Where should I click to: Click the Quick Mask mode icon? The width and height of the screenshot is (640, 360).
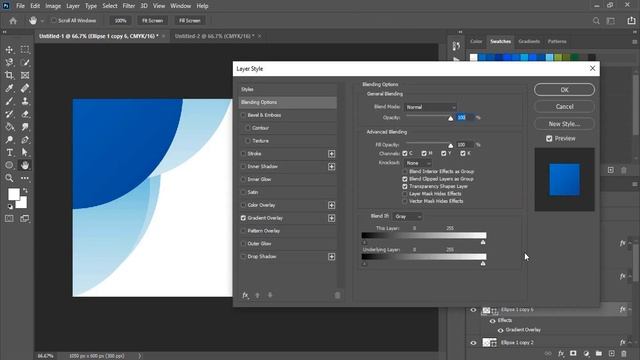click(9, 219)
